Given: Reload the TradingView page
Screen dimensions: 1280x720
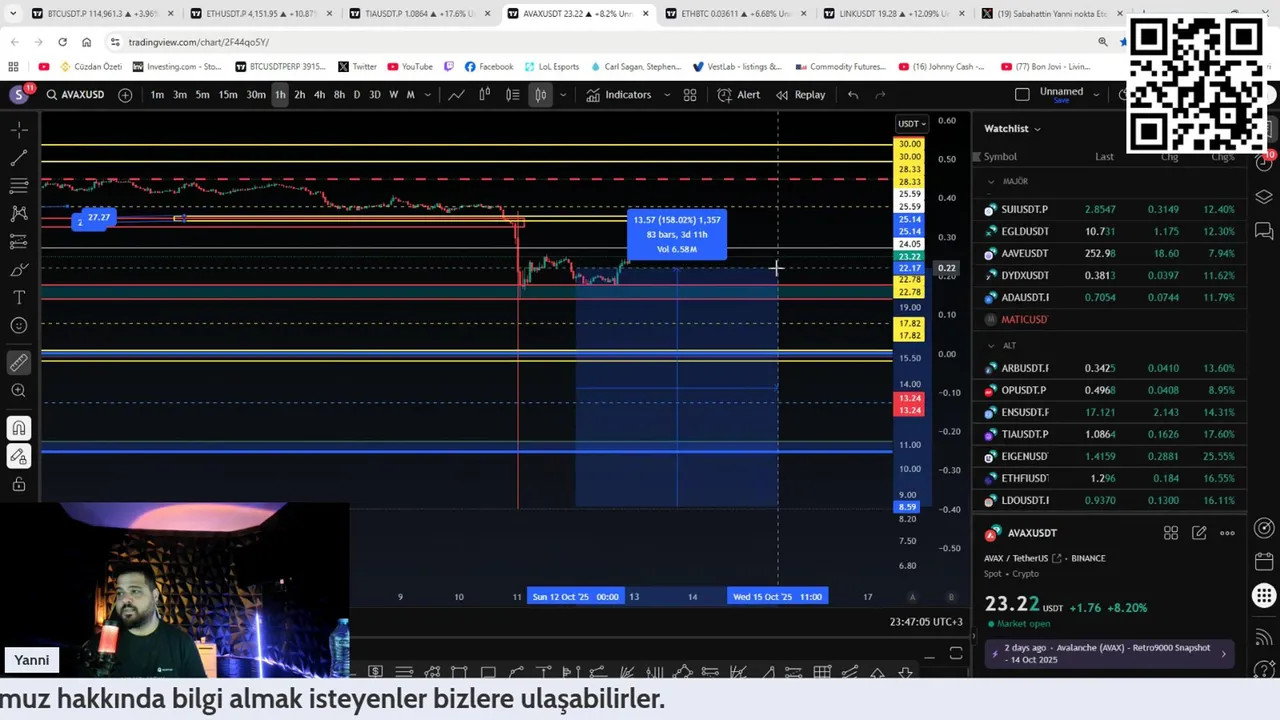Looking at the screenshot, I should click(62, 42).
